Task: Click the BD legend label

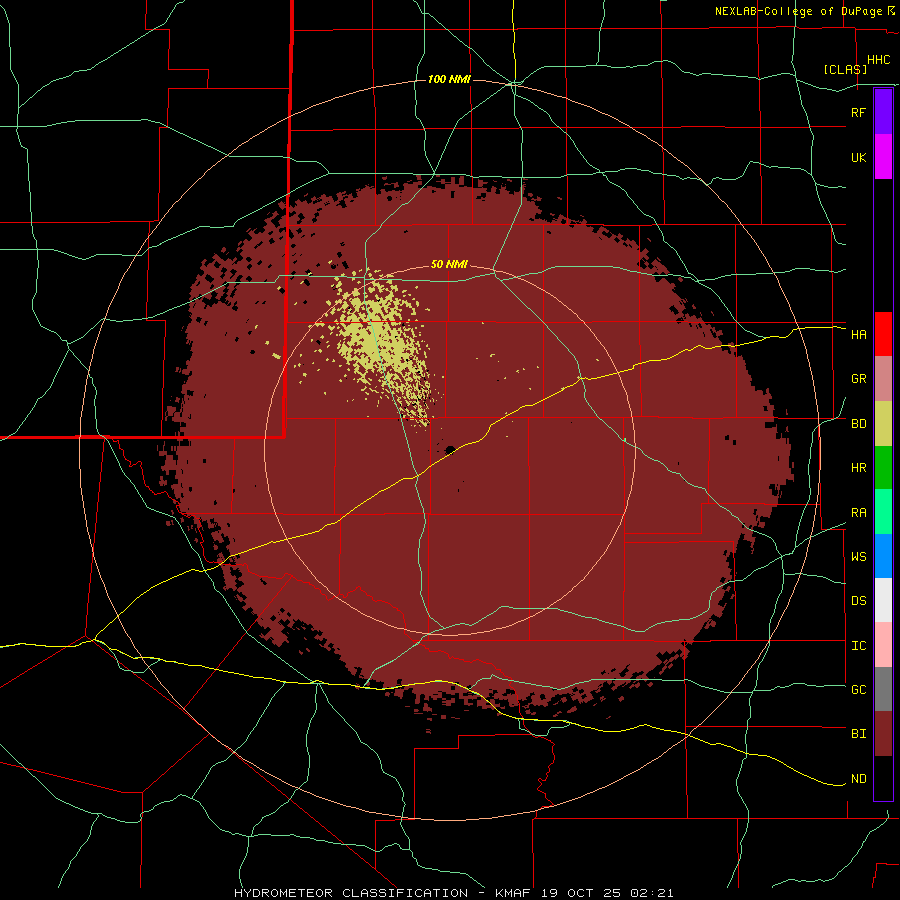Action: pyautogui.click(x=858, y=424)
